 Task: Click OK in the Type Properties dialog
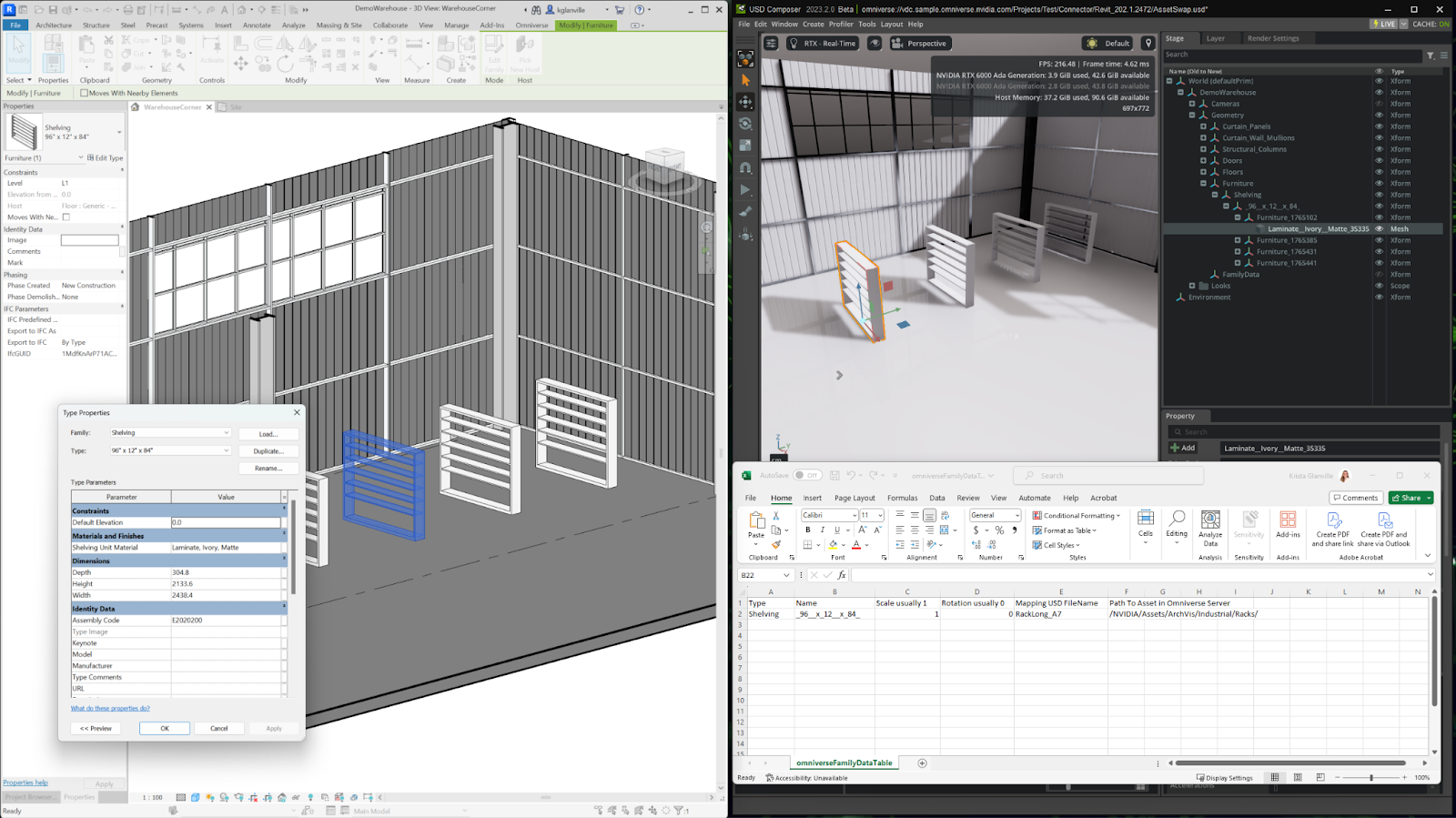point(165,729)
